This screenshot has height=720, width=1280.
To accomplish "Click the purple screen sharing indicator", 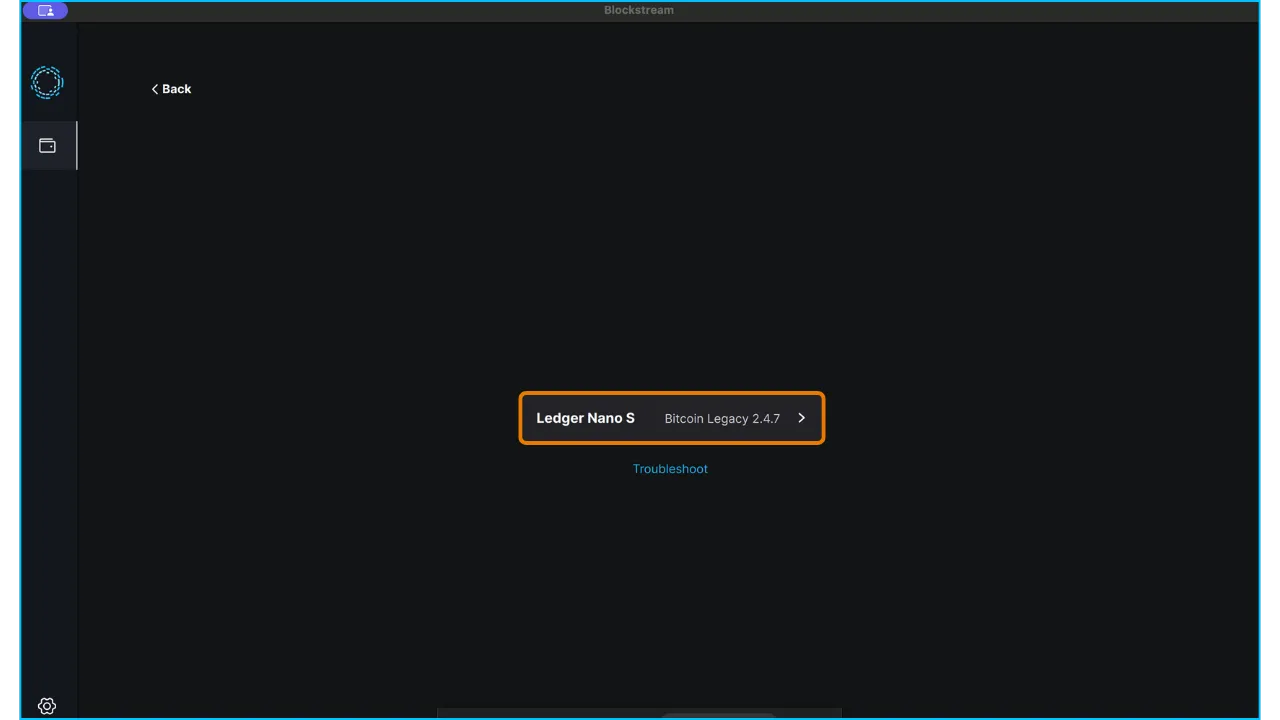I will pyautogui.click(x=45, y=11).
